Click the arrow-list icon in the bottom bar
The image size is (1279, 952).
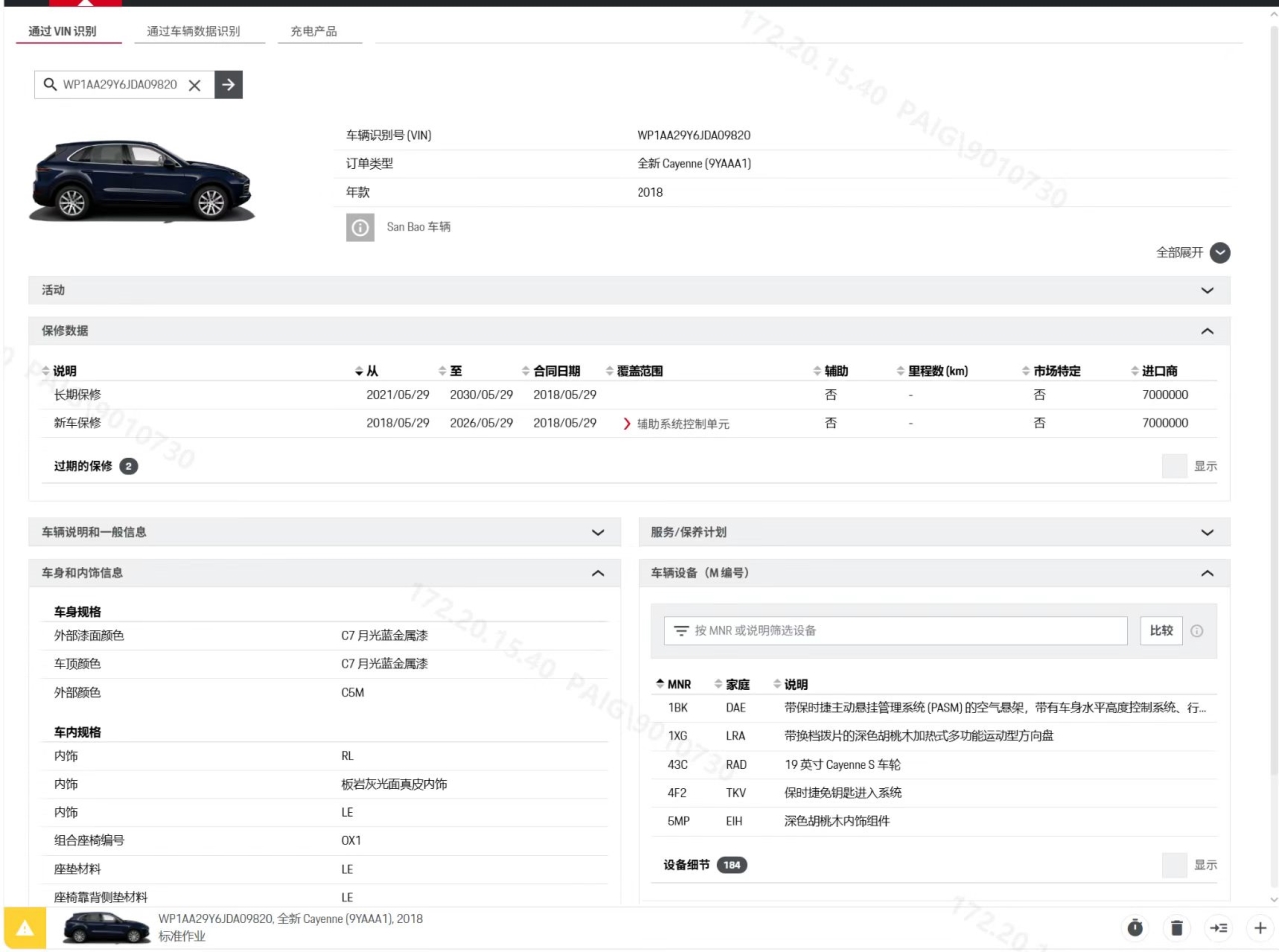coord(1219,928)
